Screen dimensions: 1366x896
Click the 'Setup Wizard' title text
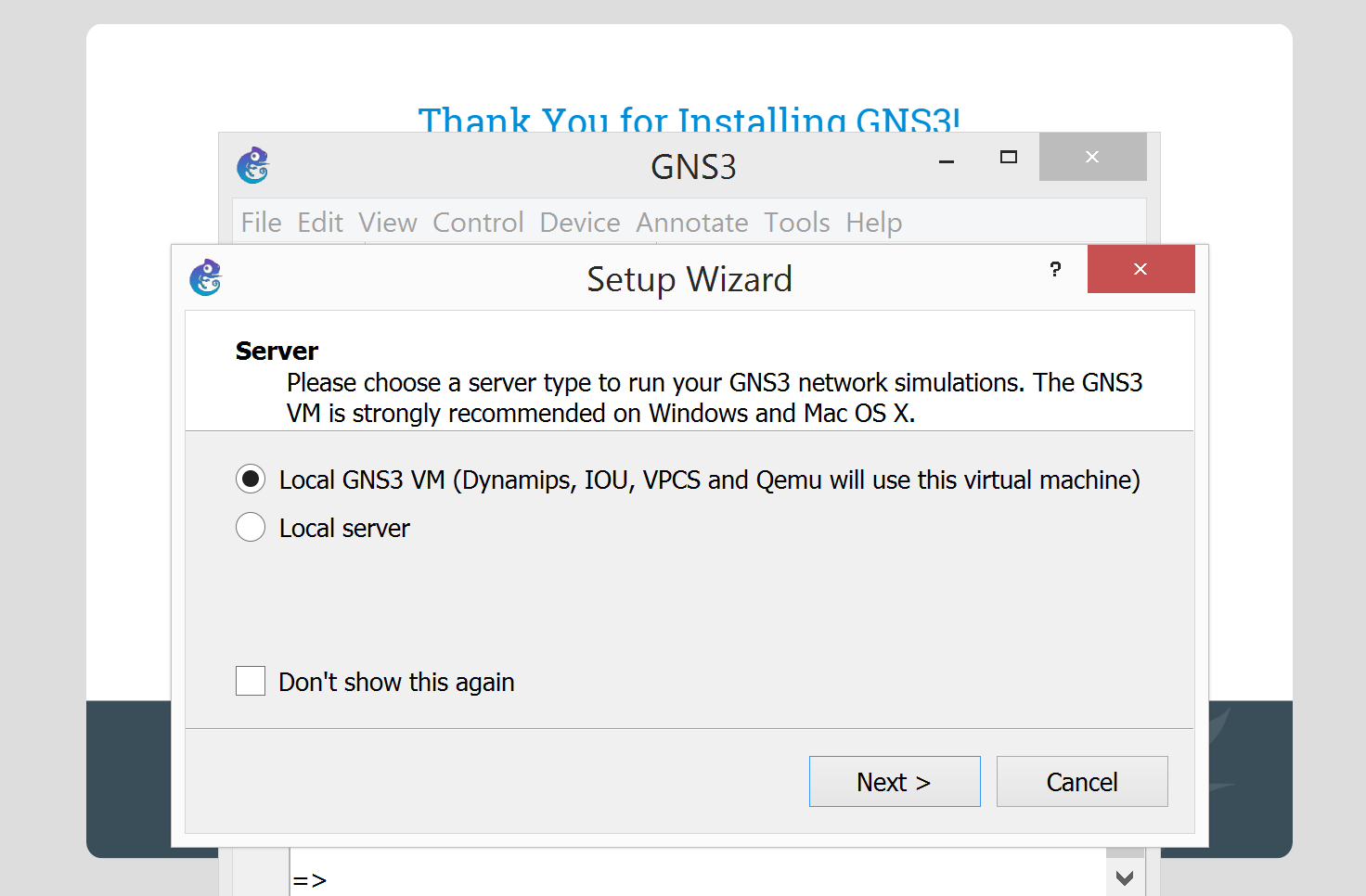(689, 279)
